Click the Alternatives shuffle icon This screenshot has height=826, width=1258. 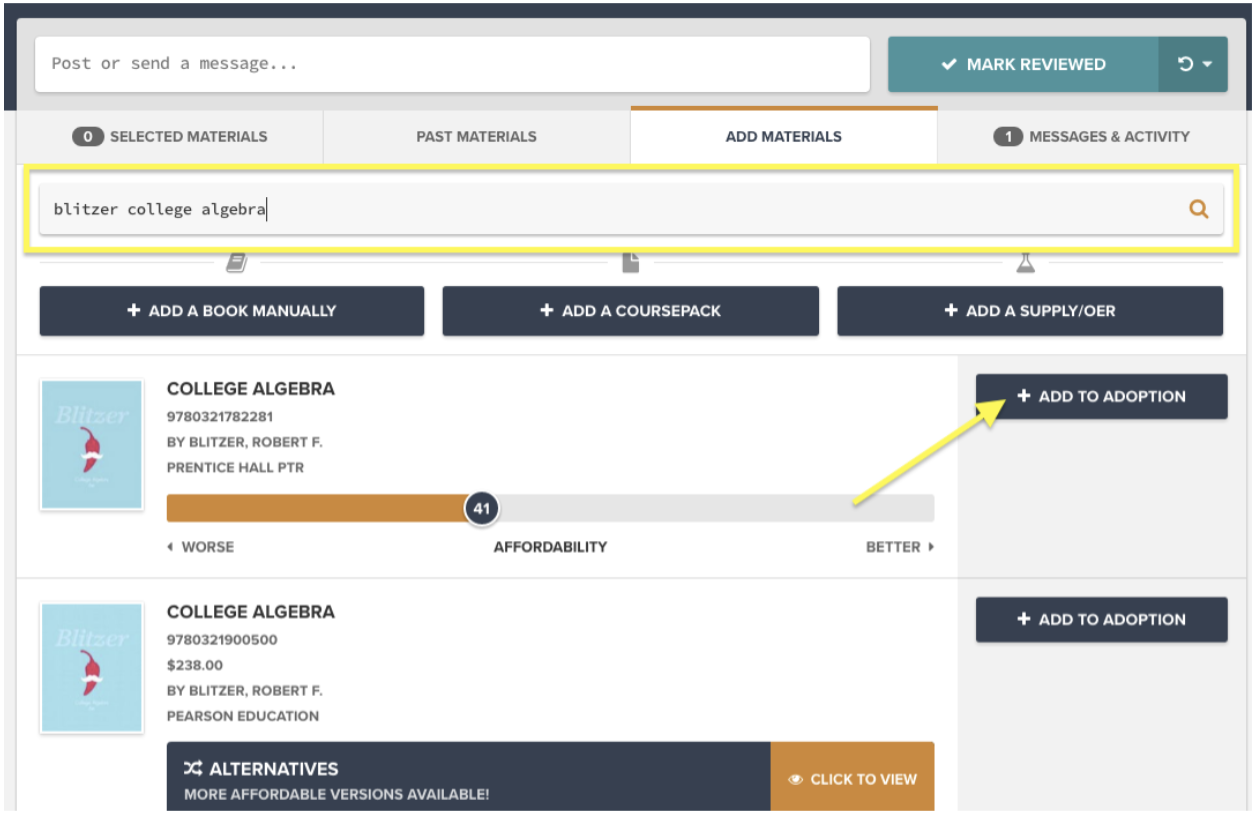pos(193,769)
